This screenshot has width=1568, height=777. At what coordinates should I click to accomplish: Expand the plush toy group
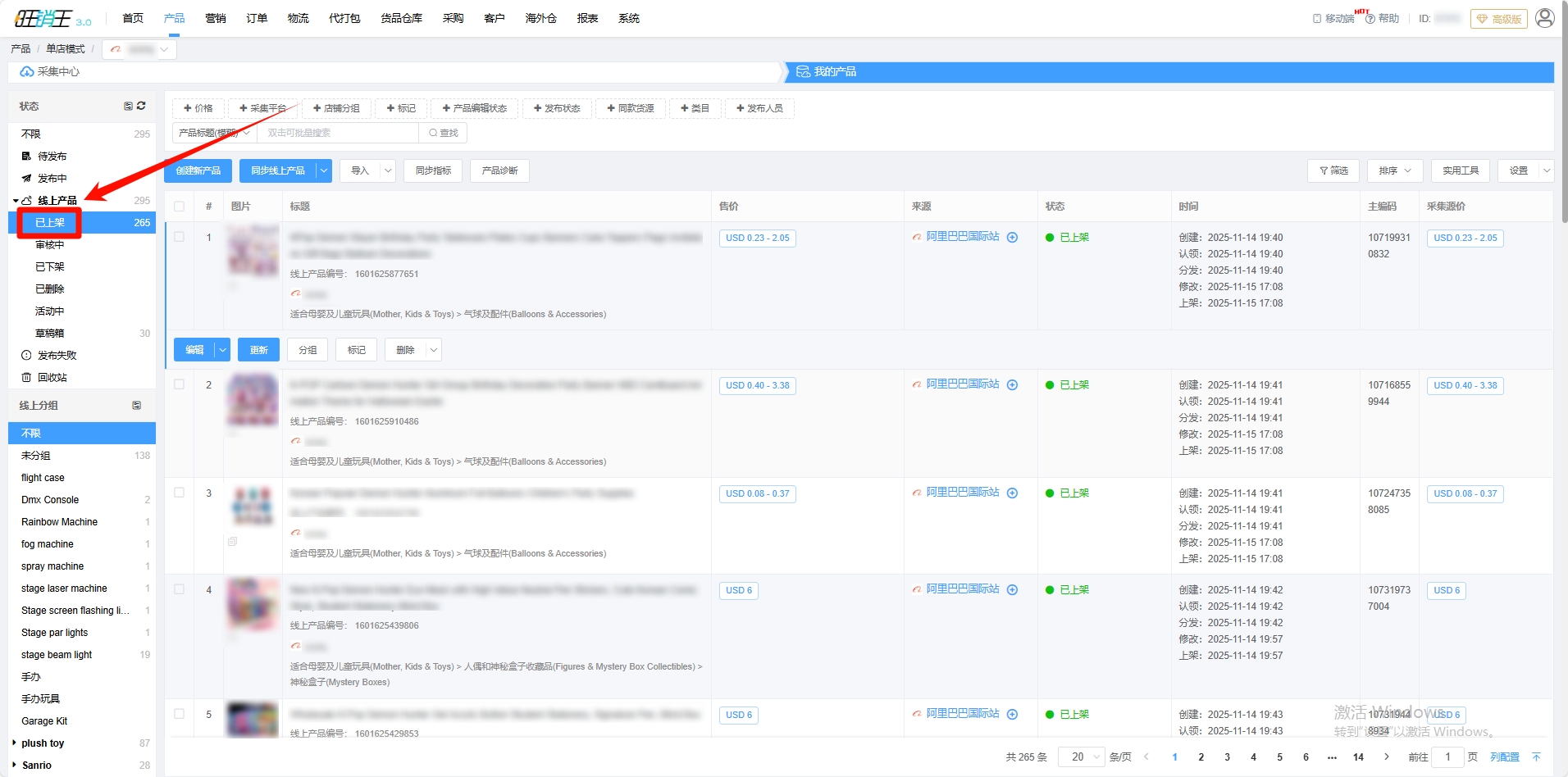14,743
